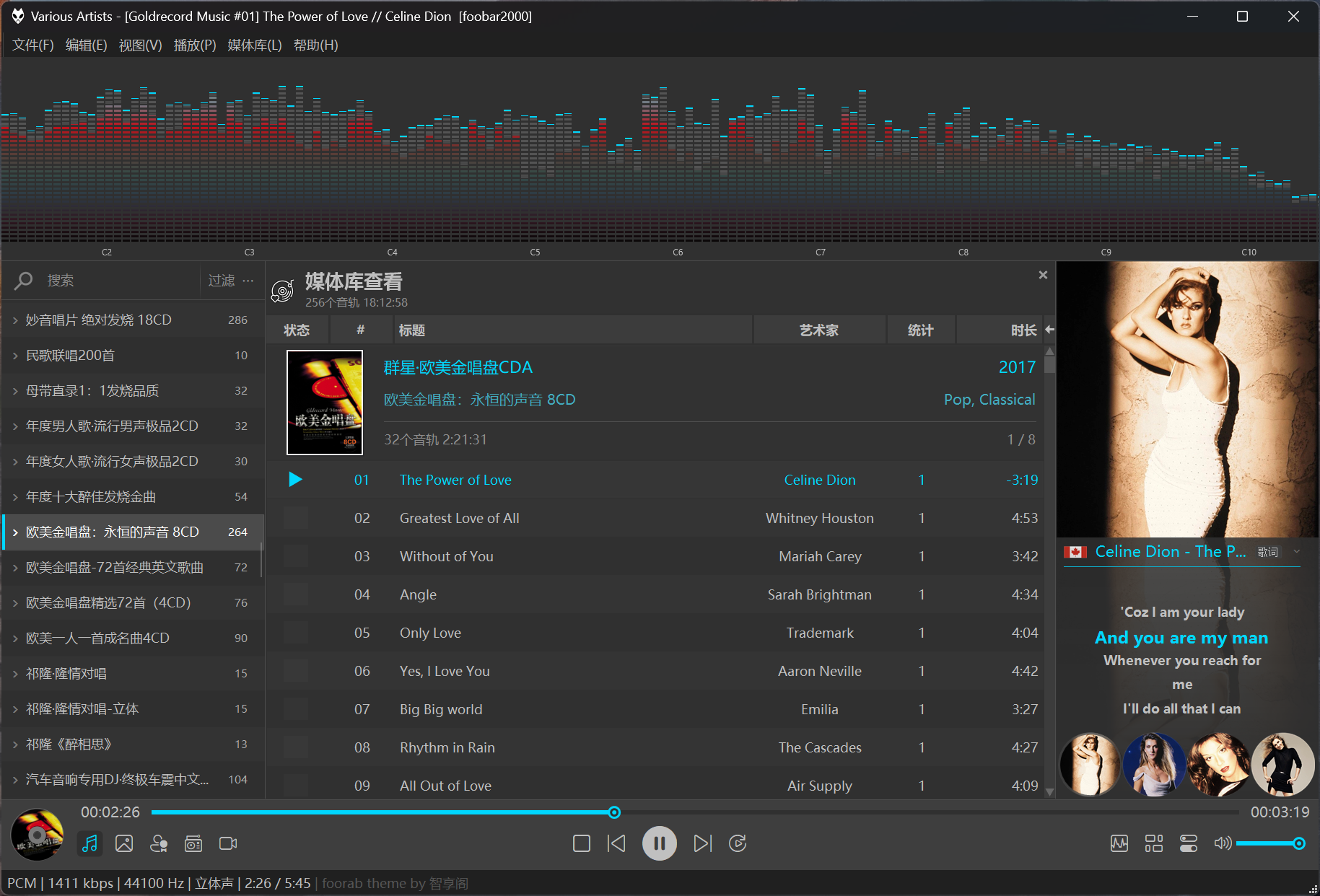The height and width of the screenshot is (896, 1320).
Task: Click the collapse arrow beside 时长 column
Action: click(x=1050, y=330)
